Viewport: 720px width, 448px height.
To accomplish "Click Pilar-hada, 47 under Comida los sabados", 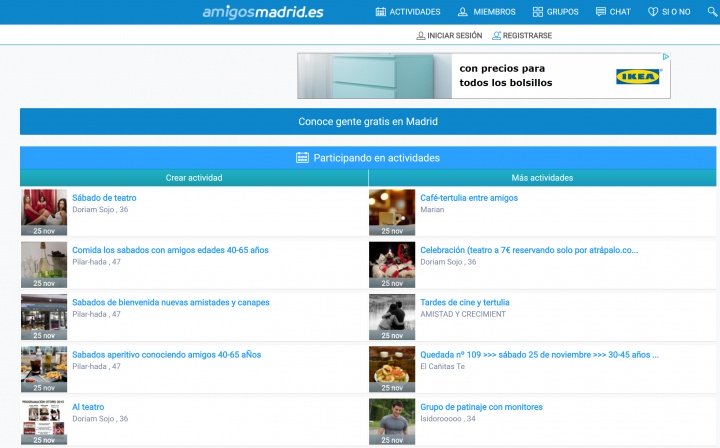I will (x=96, y=262).
